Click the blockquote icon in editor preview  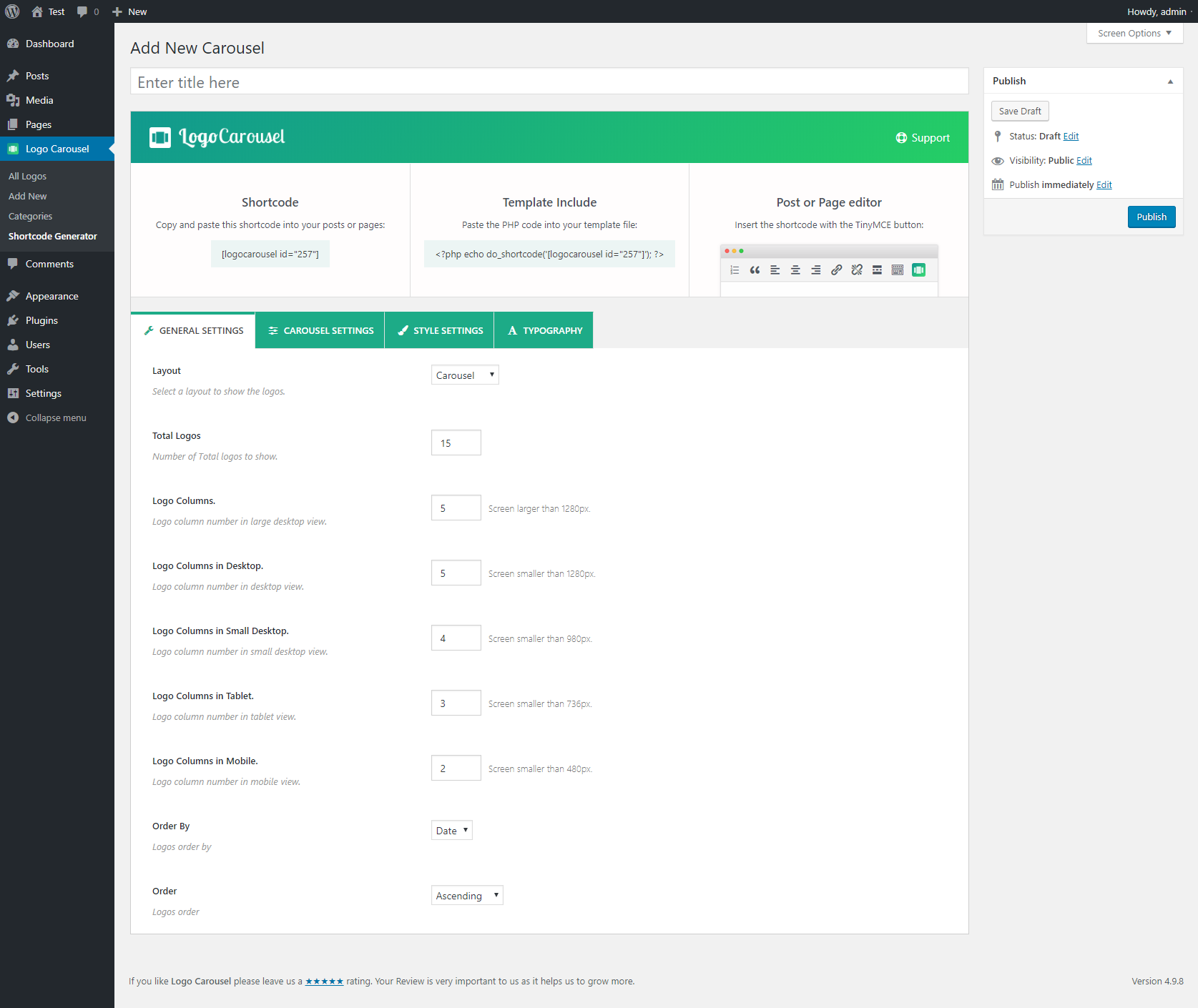click(755, 270)
